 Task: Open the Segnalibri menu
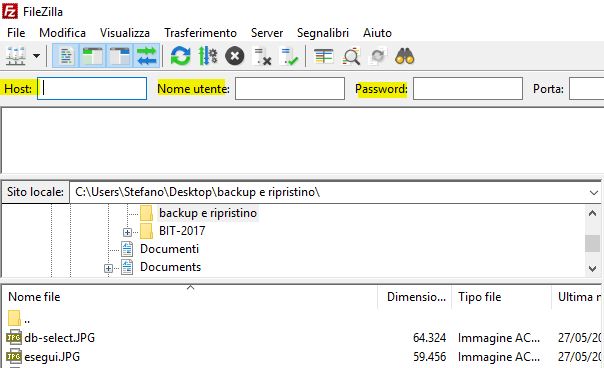pyautogui.click(x=323, y=33)
